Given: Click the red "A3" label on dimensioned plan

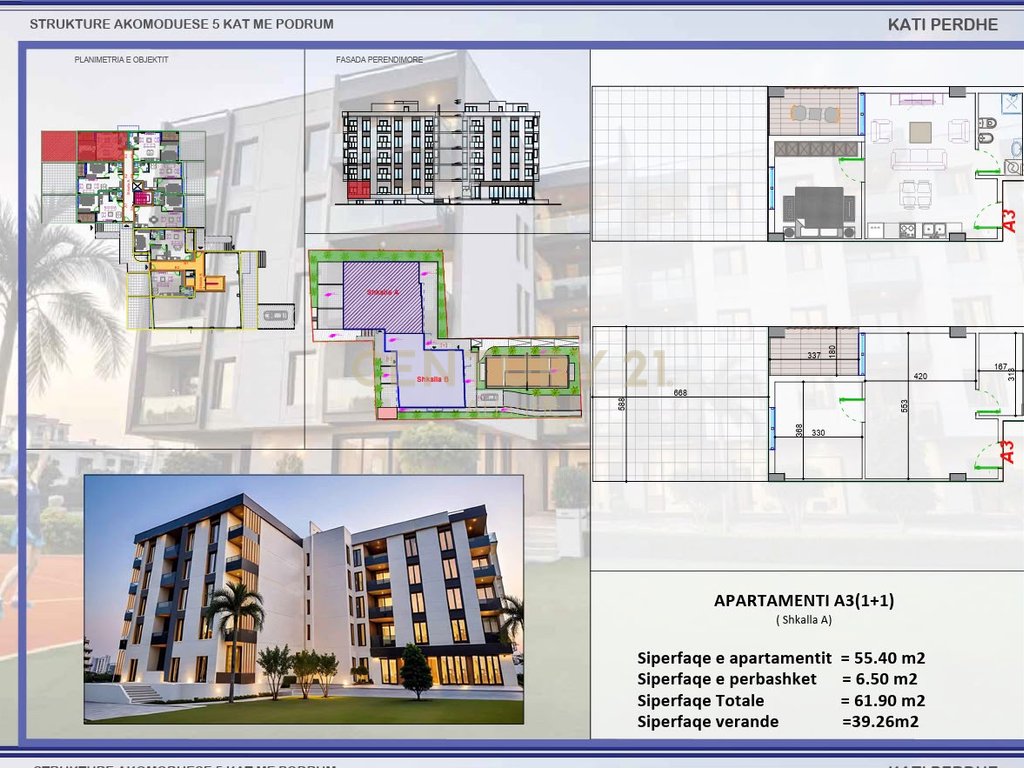Looking at the screenshot, I should point(1008,452).
